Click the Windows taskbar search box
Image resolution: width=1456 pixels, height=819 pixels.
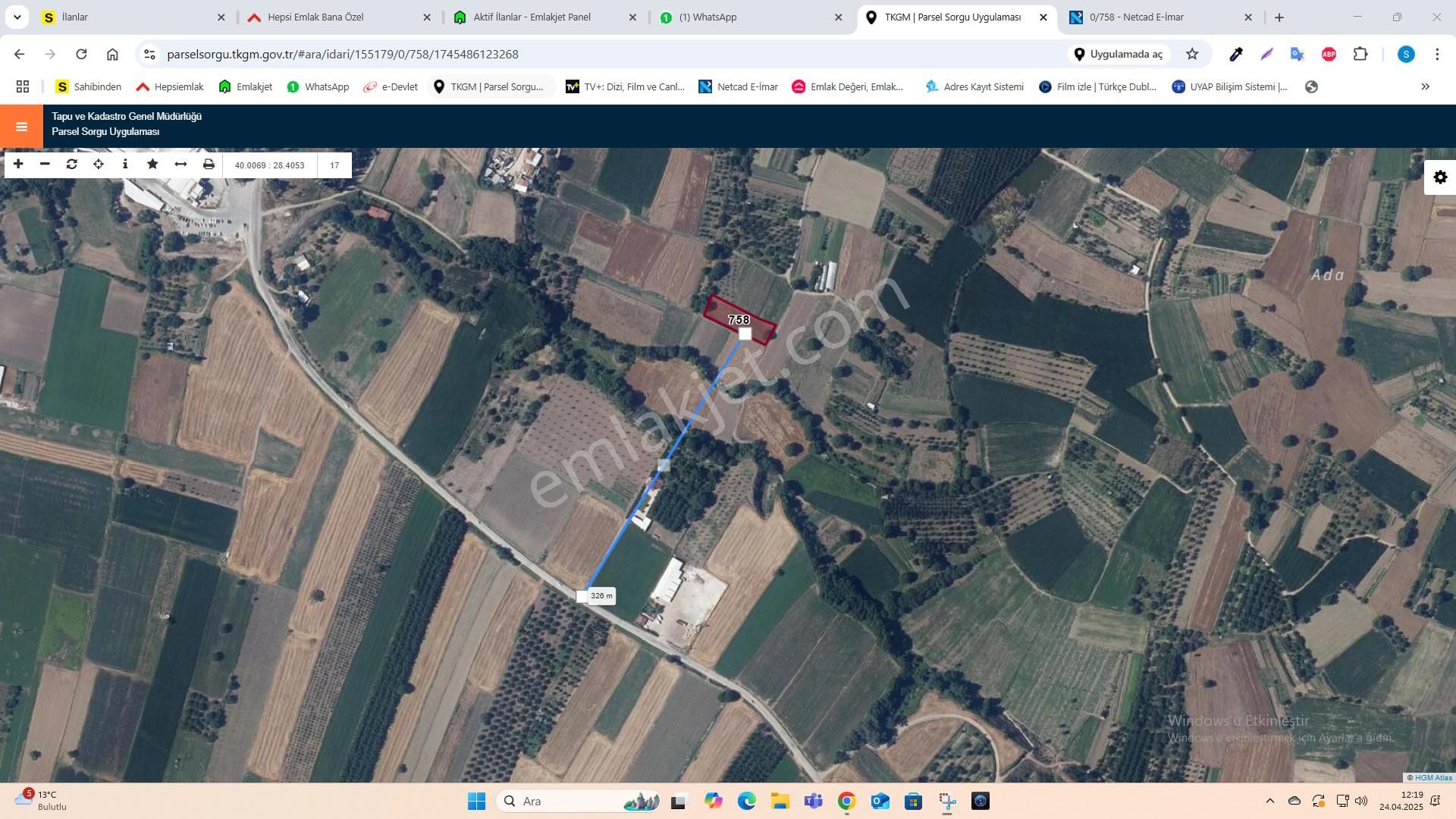pyautogui.click(x=578, y=801)
